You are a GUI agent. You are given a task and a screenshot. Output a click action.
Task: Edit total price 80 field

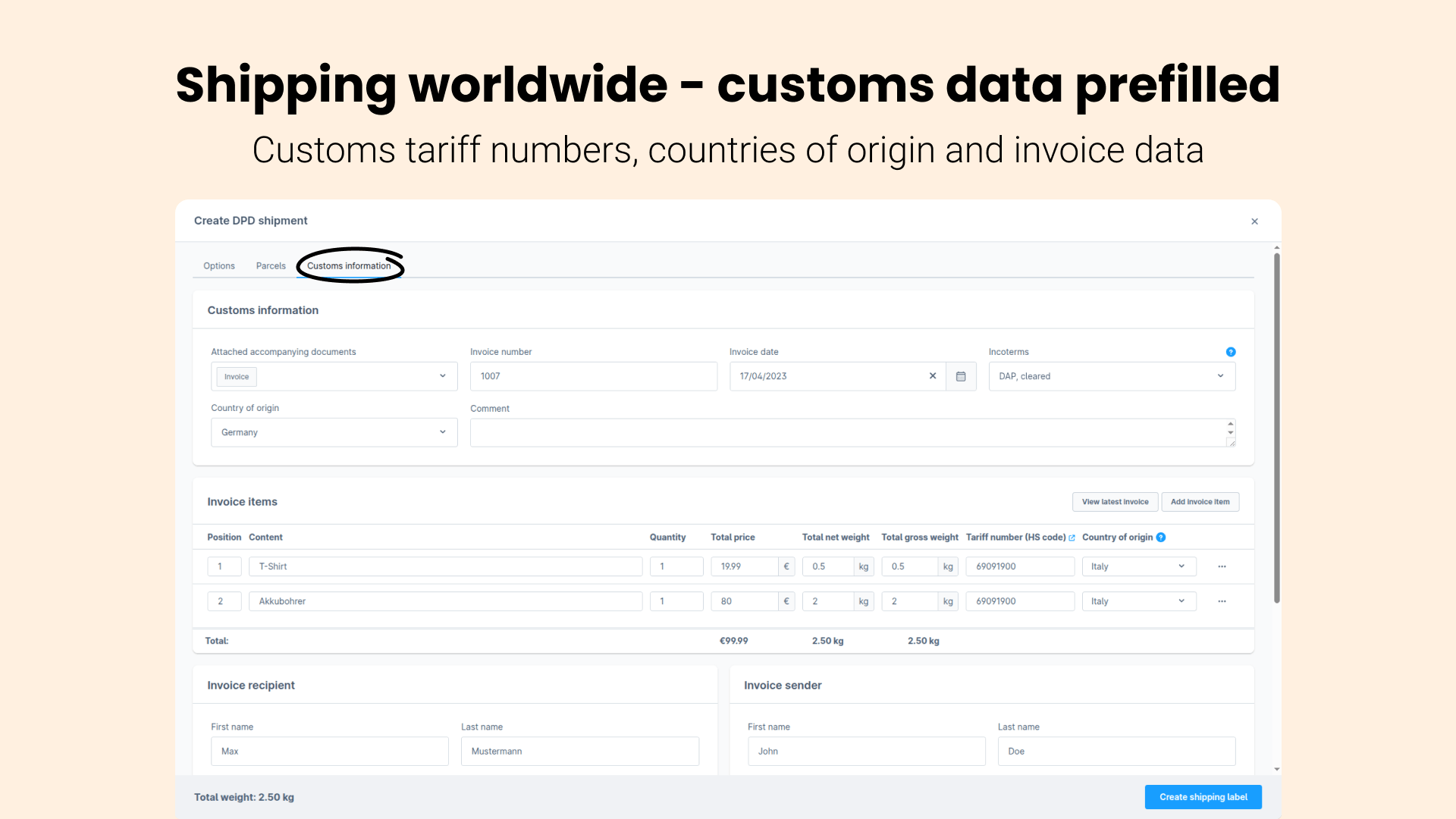pos(744,601)
